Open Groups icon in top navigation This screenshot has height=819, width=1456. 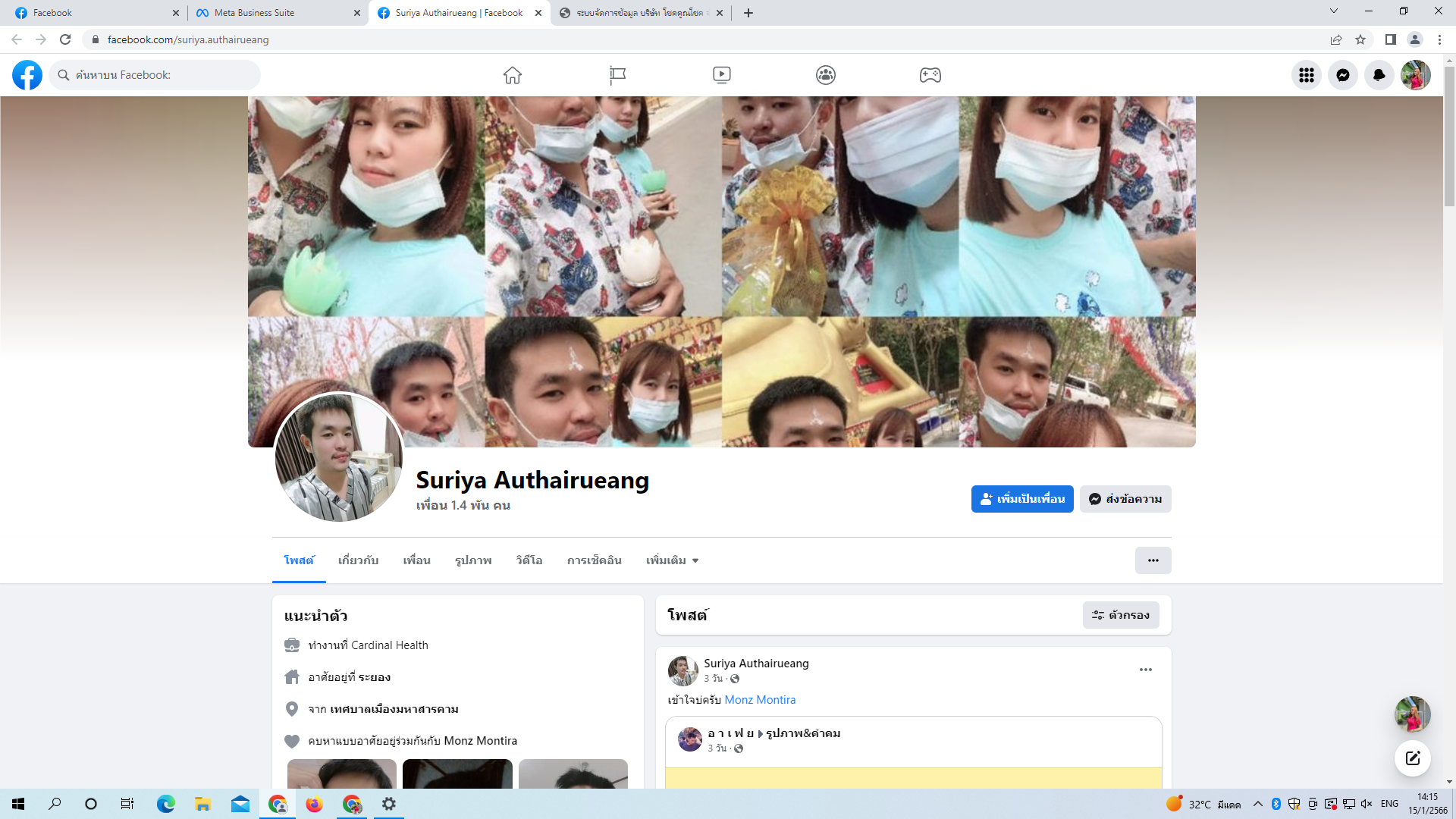tap(826, 75)
